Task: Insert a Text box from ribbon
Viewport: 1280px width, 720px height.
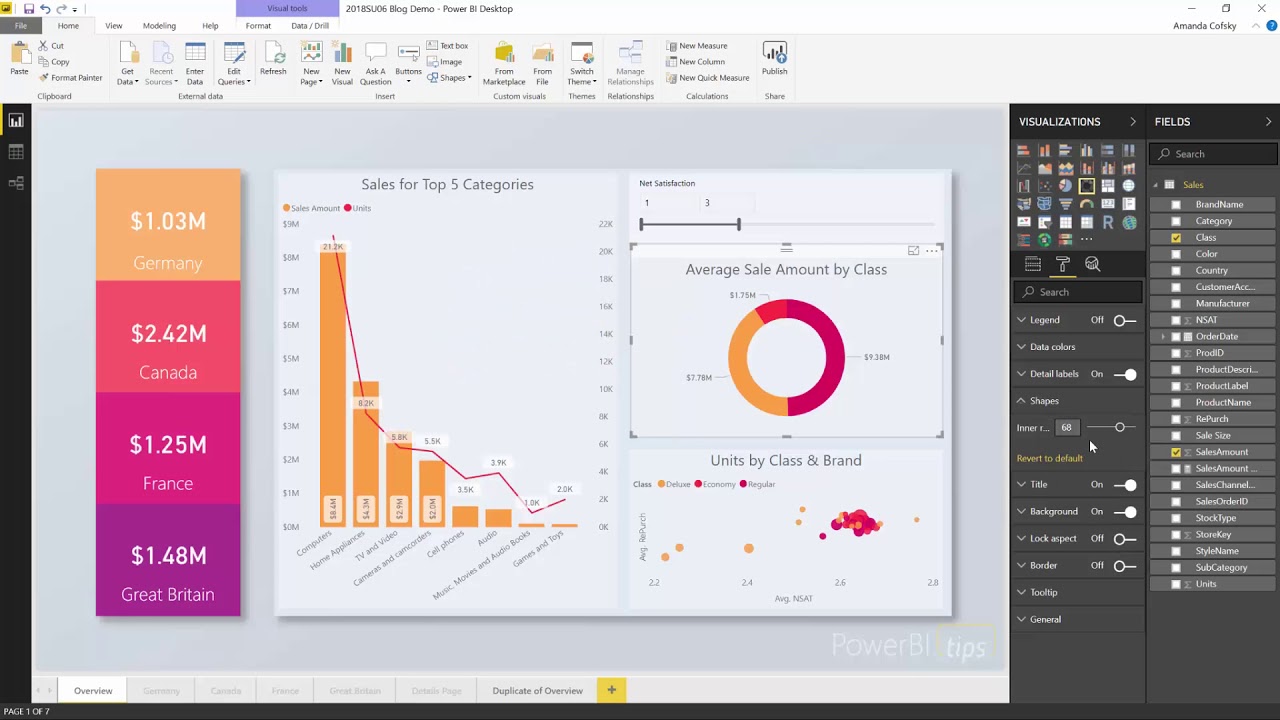Action: point(447,45)
